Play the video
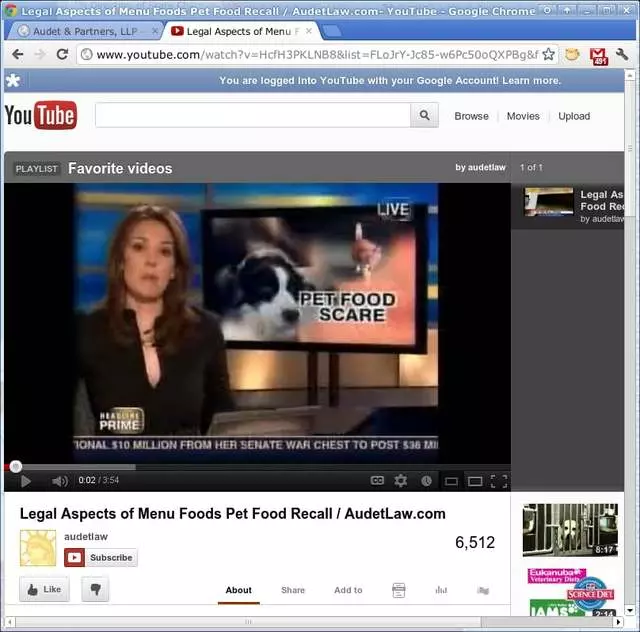This screenshot has height=632, width=640. coord(25,481)
